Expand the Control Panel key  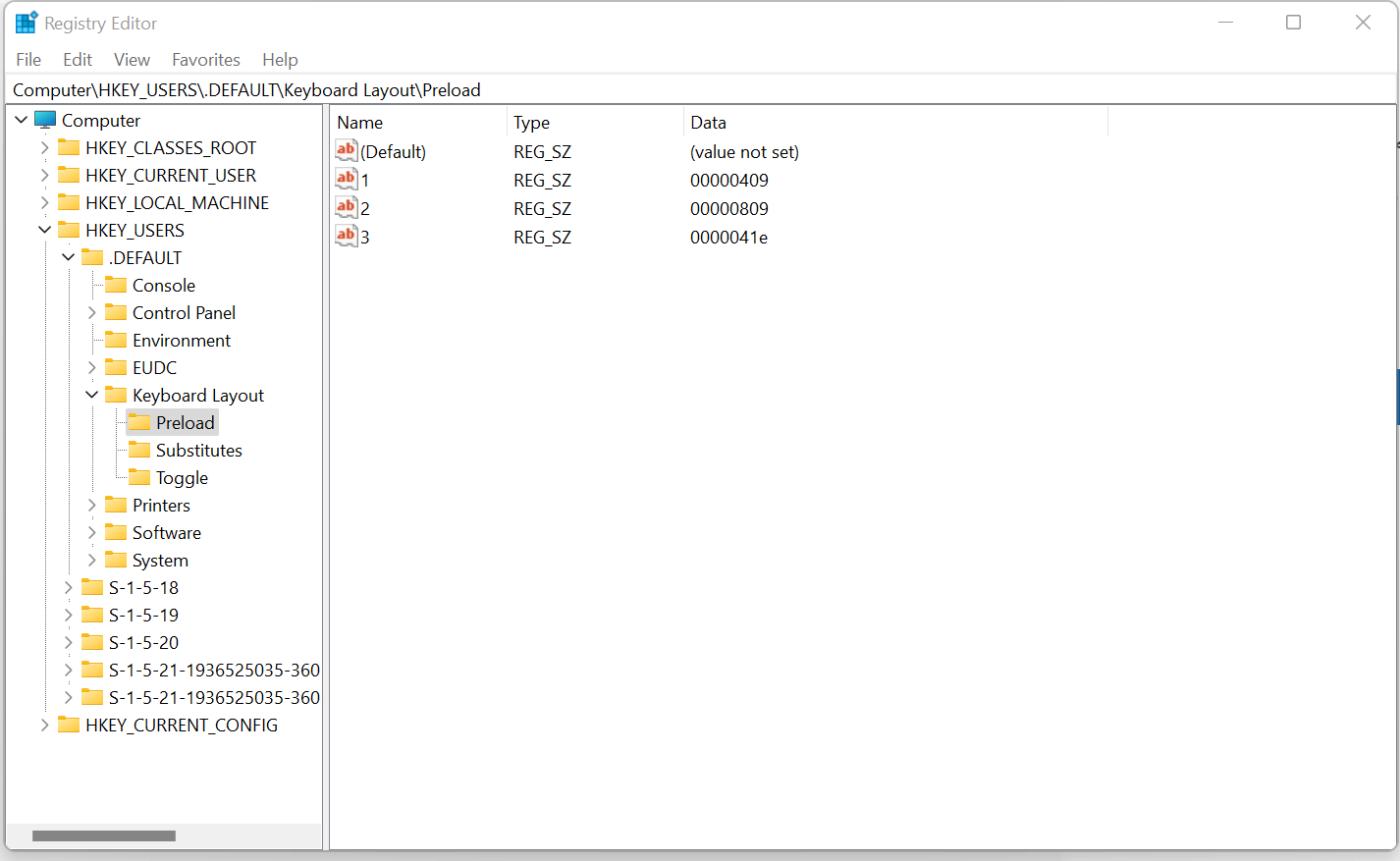[92, 312]
